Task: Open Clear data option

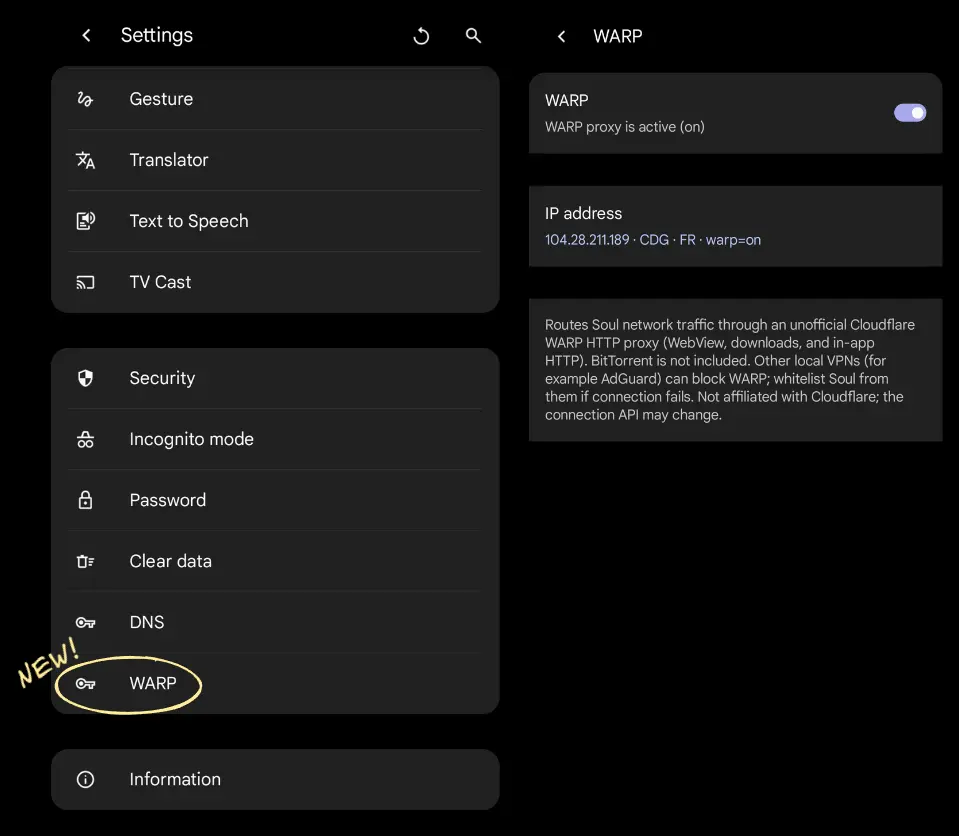Action: point(275,561)
